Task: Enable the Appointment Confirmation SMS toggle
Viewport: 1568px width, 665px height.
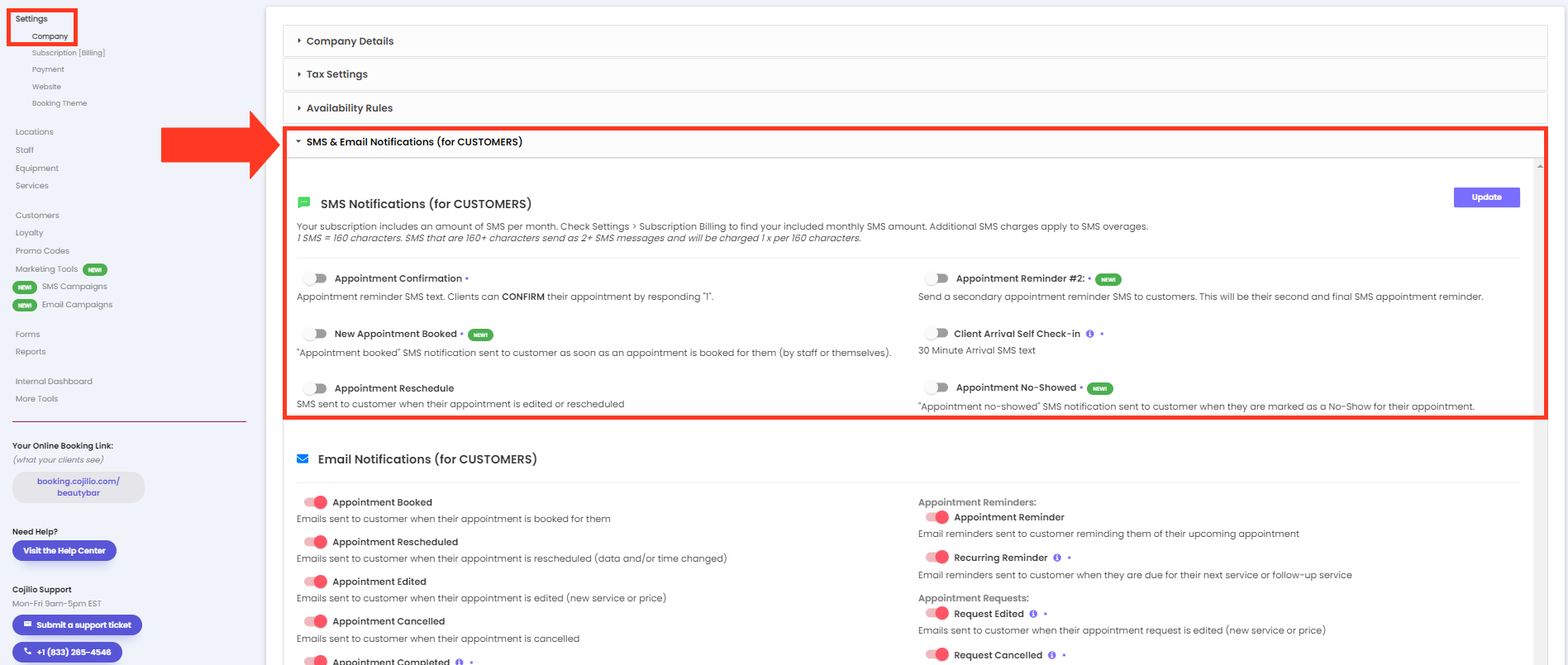Action: (315, 278)
